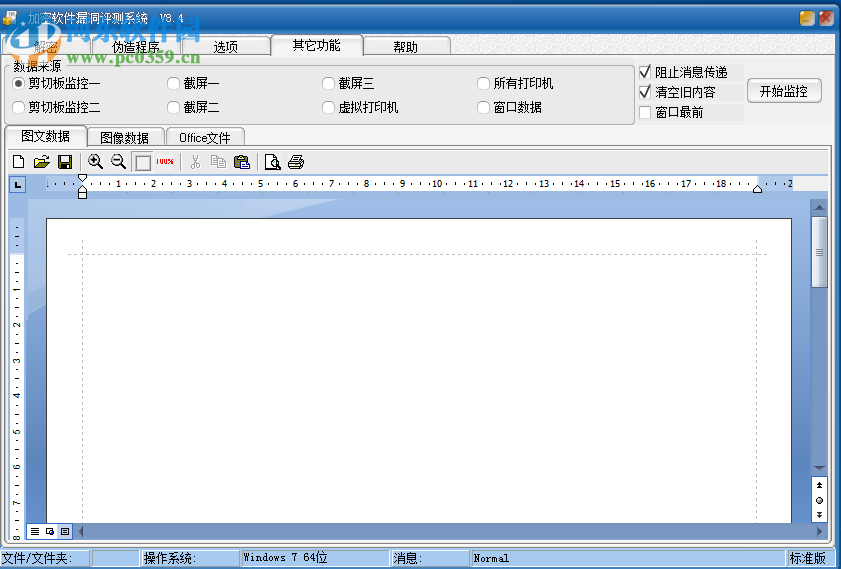Switch to the 选项 tab
841x569 pixels.
tap(226, 47)
